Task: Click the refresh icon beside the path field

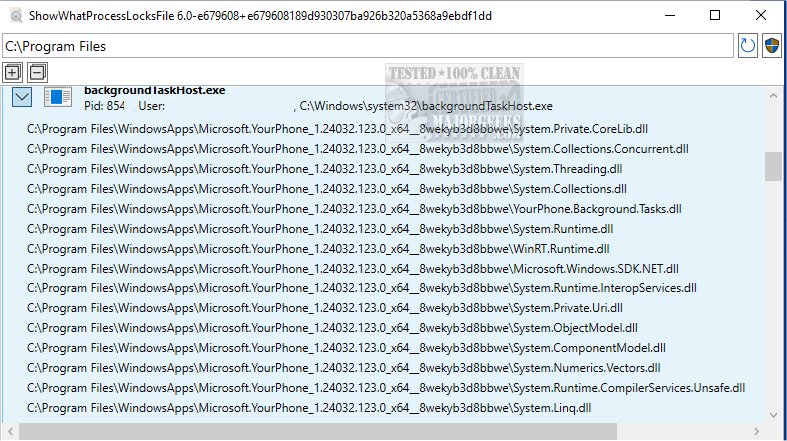Action: (x=747, y=46)
